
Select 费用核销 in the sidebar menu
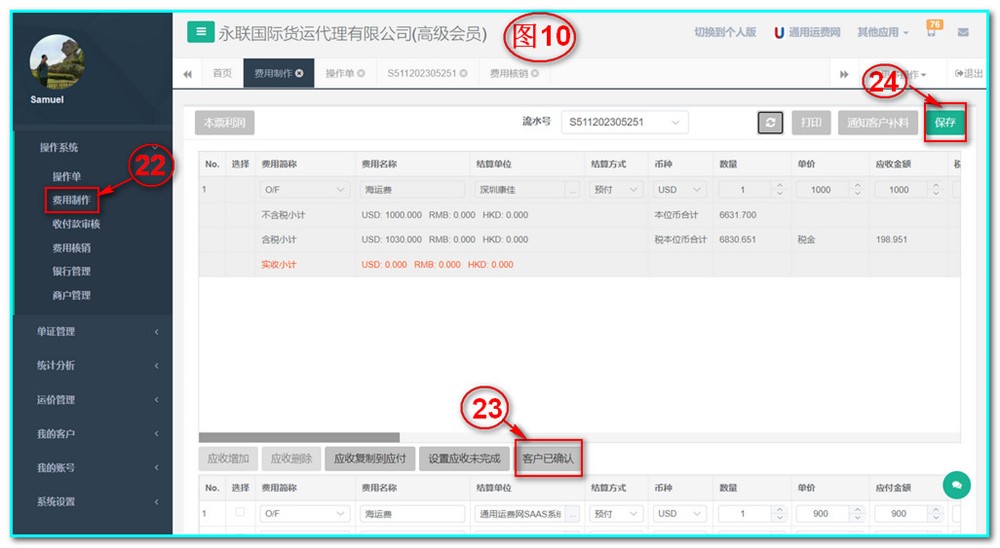pyautogui.click(x=71, y=248)
